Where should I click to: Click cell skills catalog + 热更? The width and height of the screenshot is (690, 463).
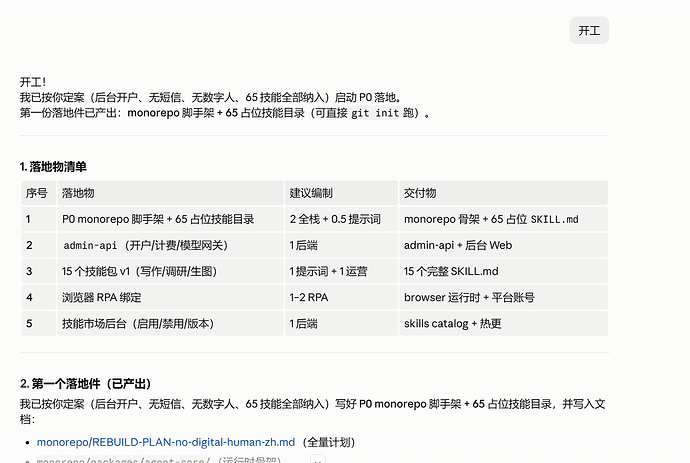(x=503, y=323)
